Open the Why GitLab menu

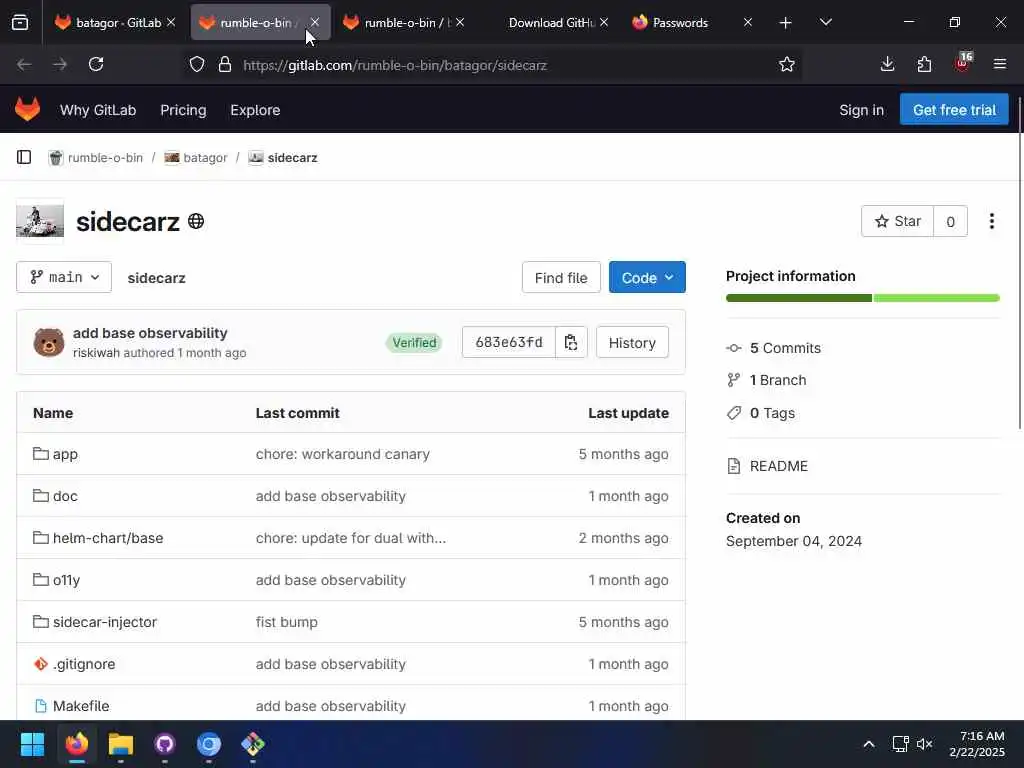(x=98, y=110)
